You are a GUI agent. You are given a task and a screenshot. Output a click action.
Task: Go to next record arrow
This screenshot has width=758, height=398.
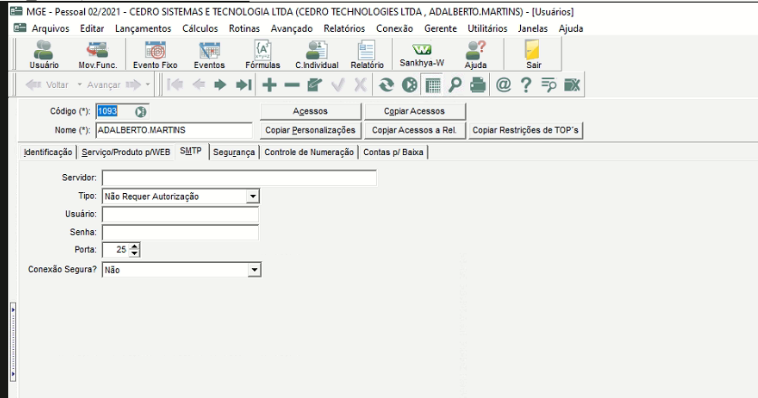click(220, 85)
